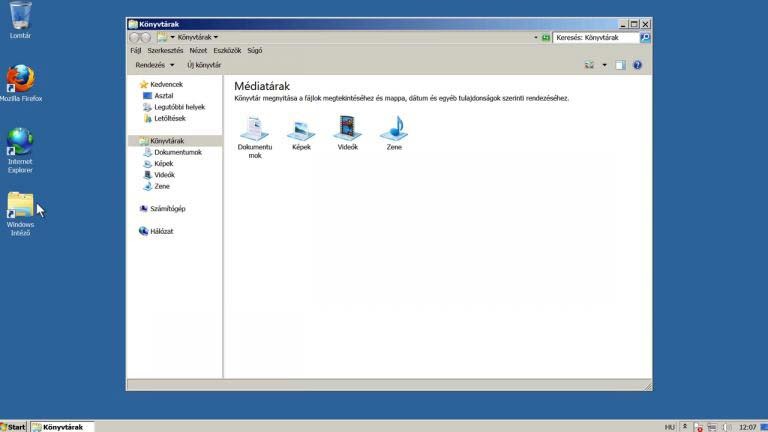Select Internet Explorer desktop icon

(x=20, y=142)
